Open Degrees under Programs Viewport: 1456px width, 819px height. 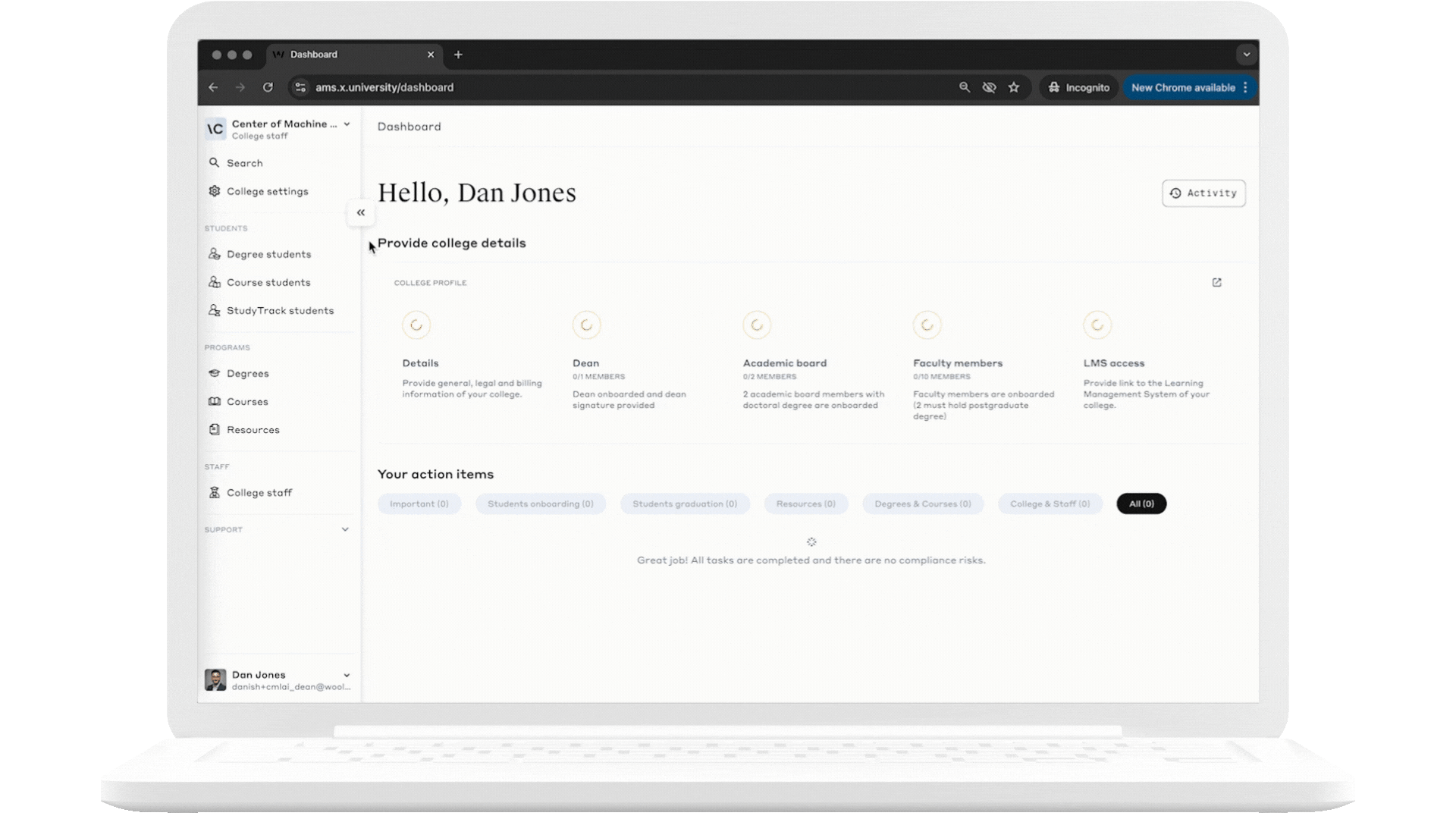(x=247, y=373)
